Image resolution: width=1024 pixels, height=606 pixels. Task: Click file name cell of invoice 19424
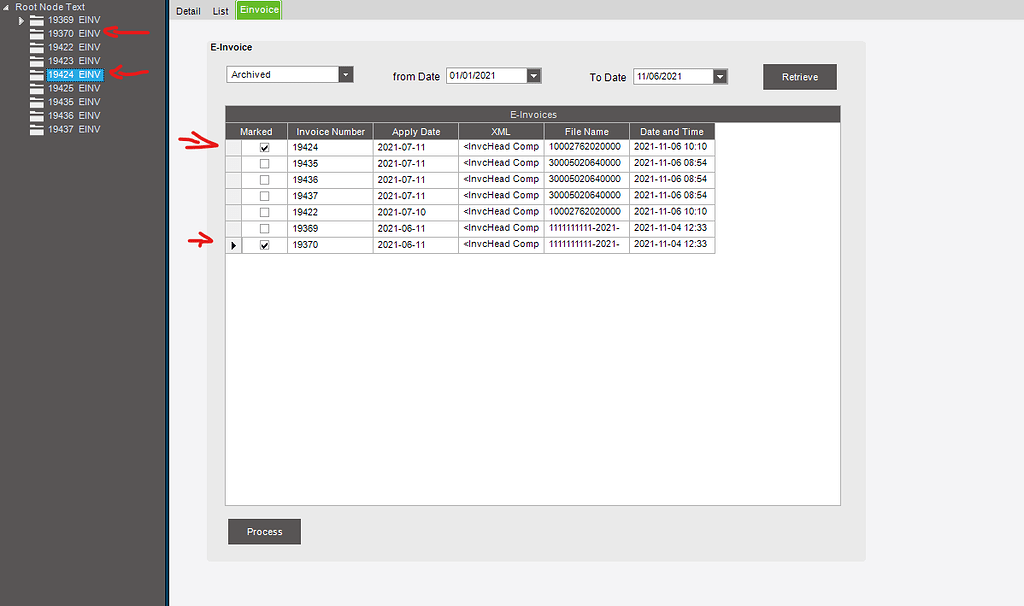pos(586,148)
